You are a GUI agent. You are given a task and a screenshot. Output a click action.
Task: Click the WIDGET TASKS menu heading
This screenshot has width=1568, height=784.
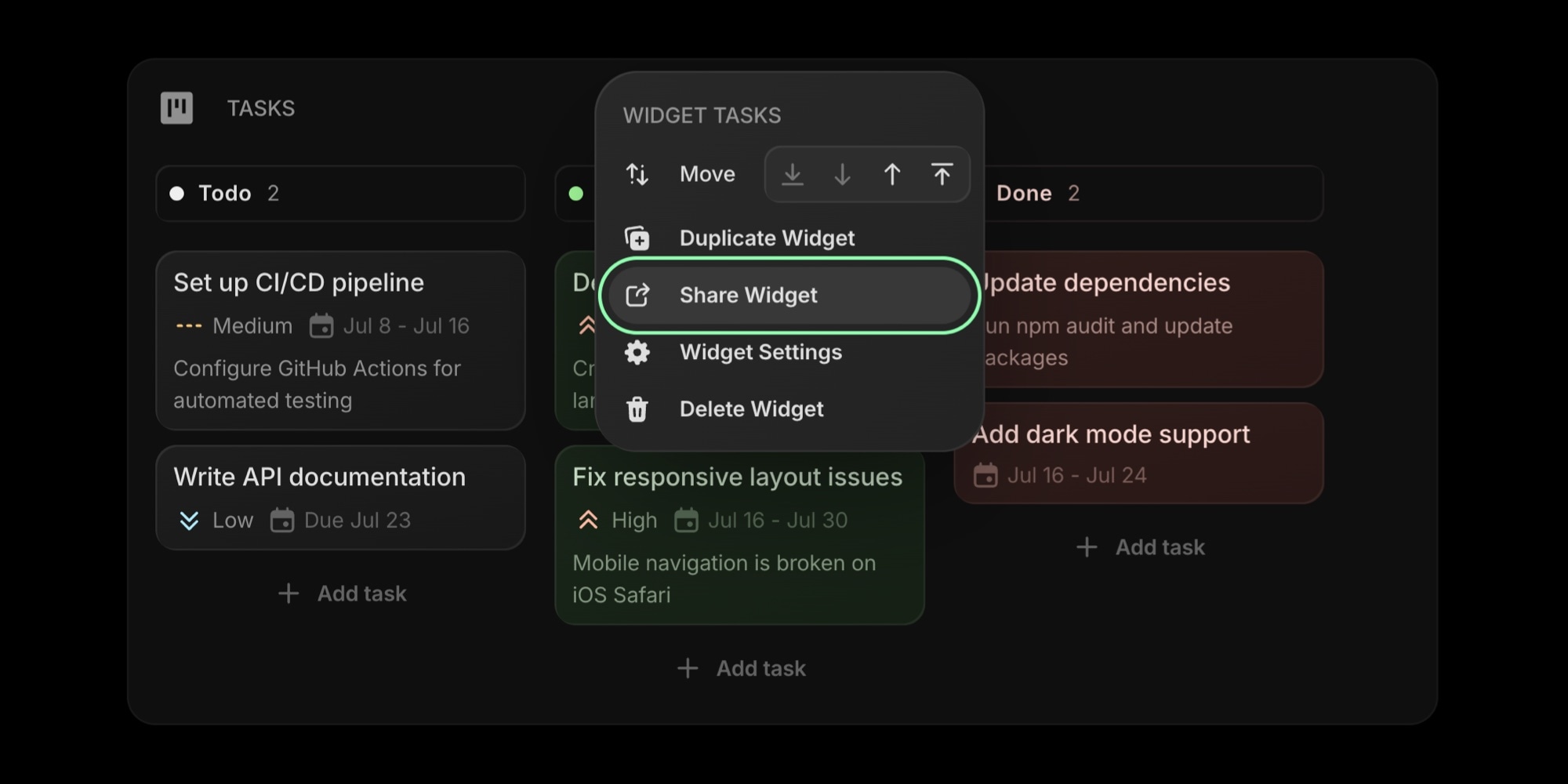tap(702, 115)
